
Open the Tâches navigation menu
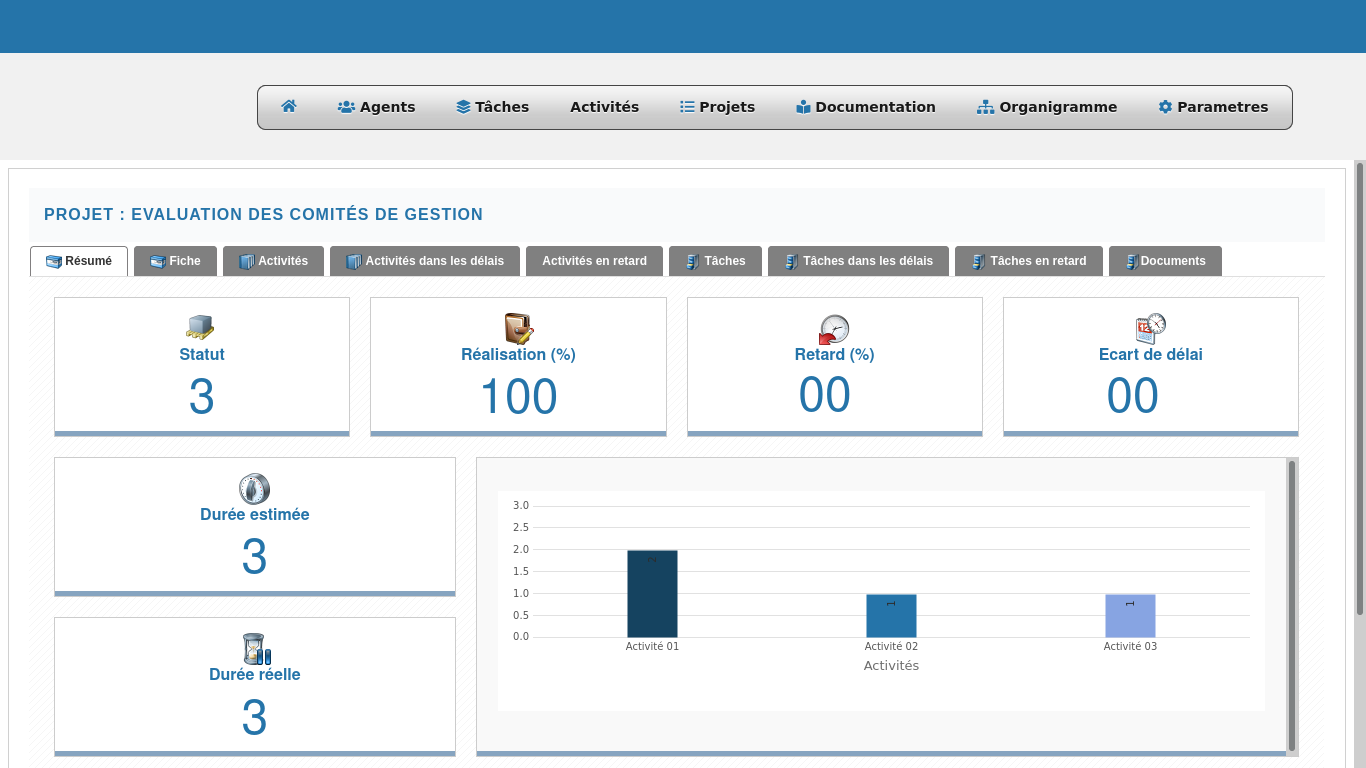click(492, 107)
